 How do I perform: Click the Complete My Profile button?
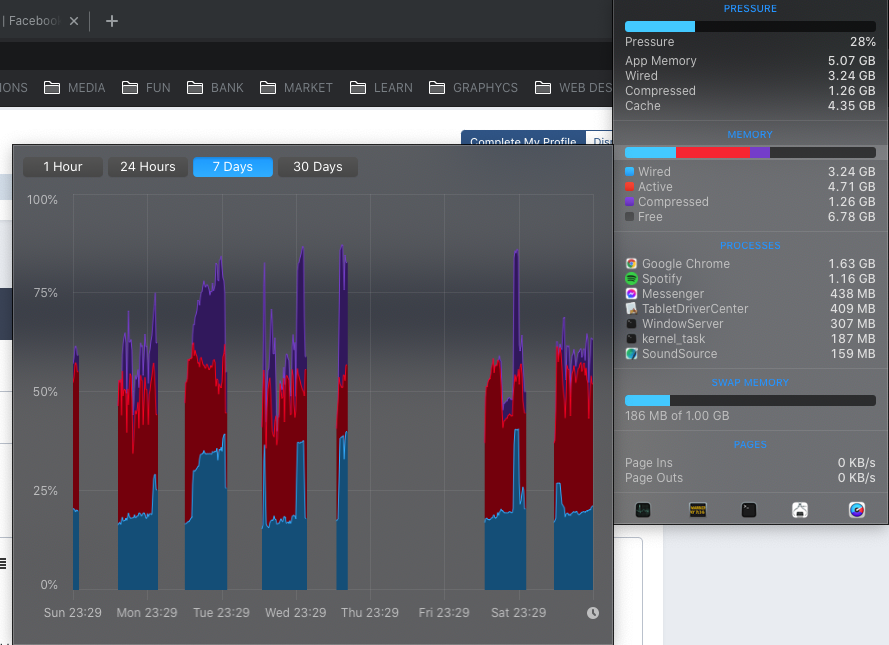pos(522,141)
